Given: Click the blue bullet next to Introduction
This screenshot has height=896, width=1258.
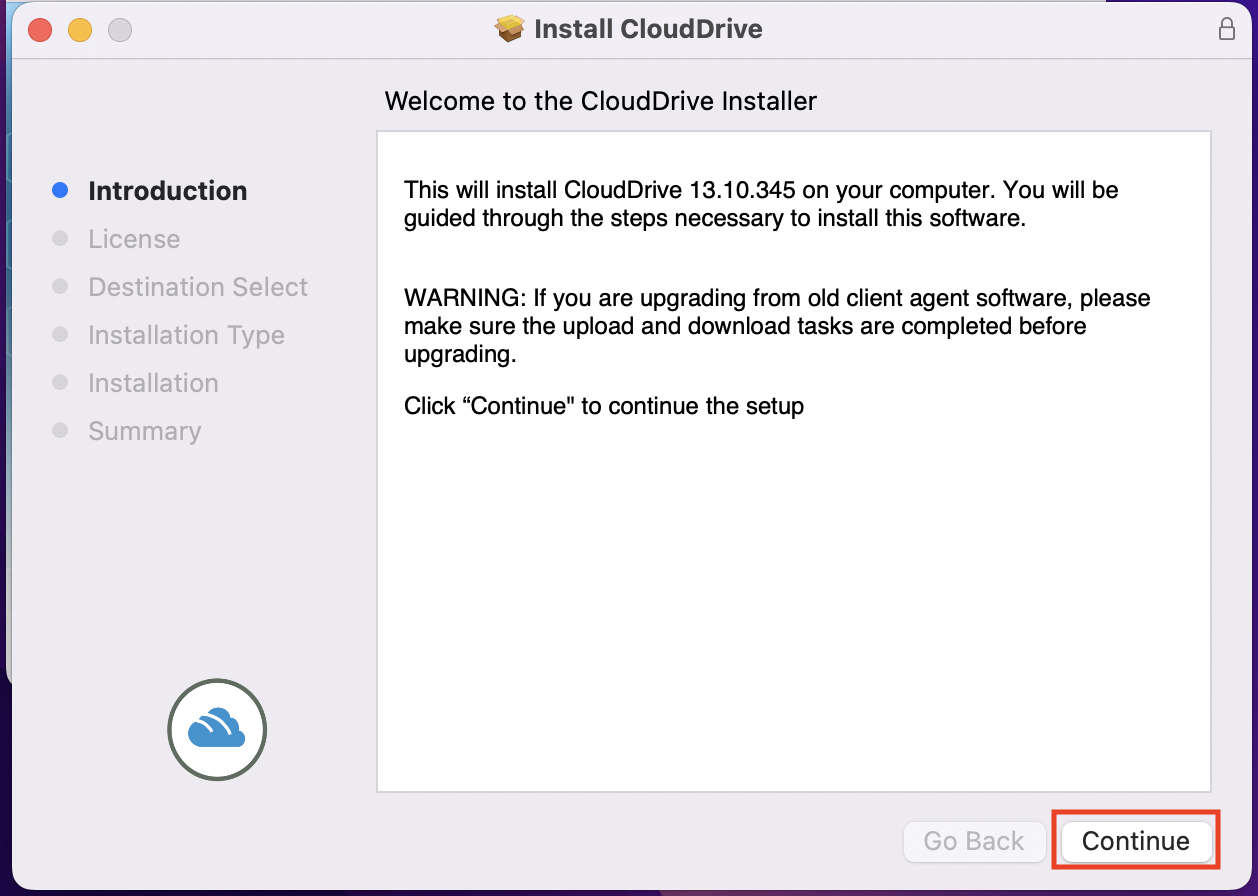Looking at the screenshot, I should tap(60, 190).
